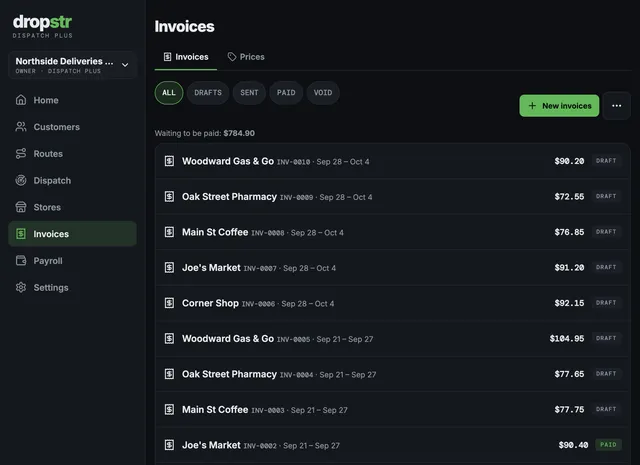Click invoice icon for INV-0009 row
640x465 pixels.
tap(169, 196)
